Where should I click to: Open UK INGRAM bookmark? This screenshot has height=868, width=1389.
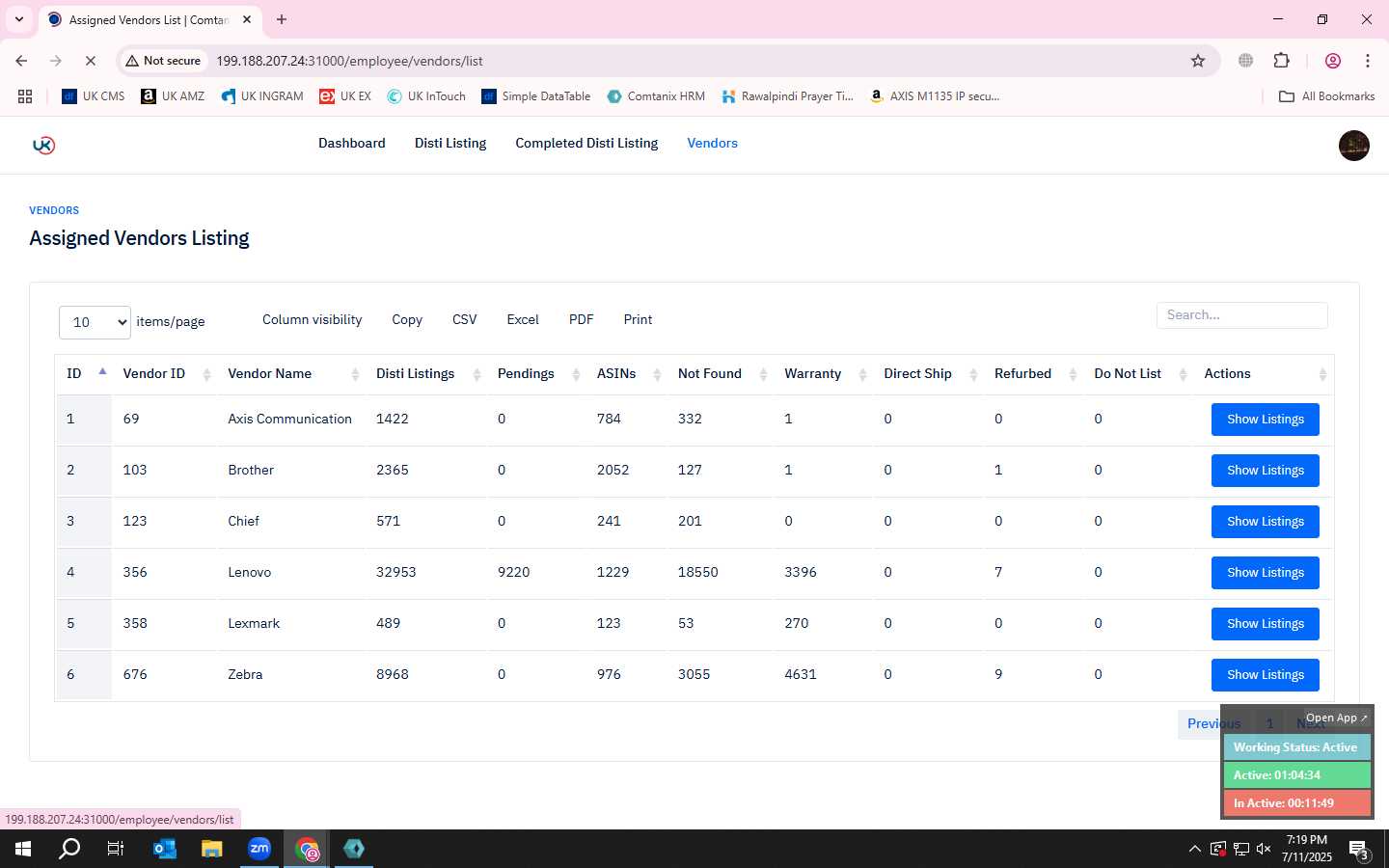tap(262, 96)
